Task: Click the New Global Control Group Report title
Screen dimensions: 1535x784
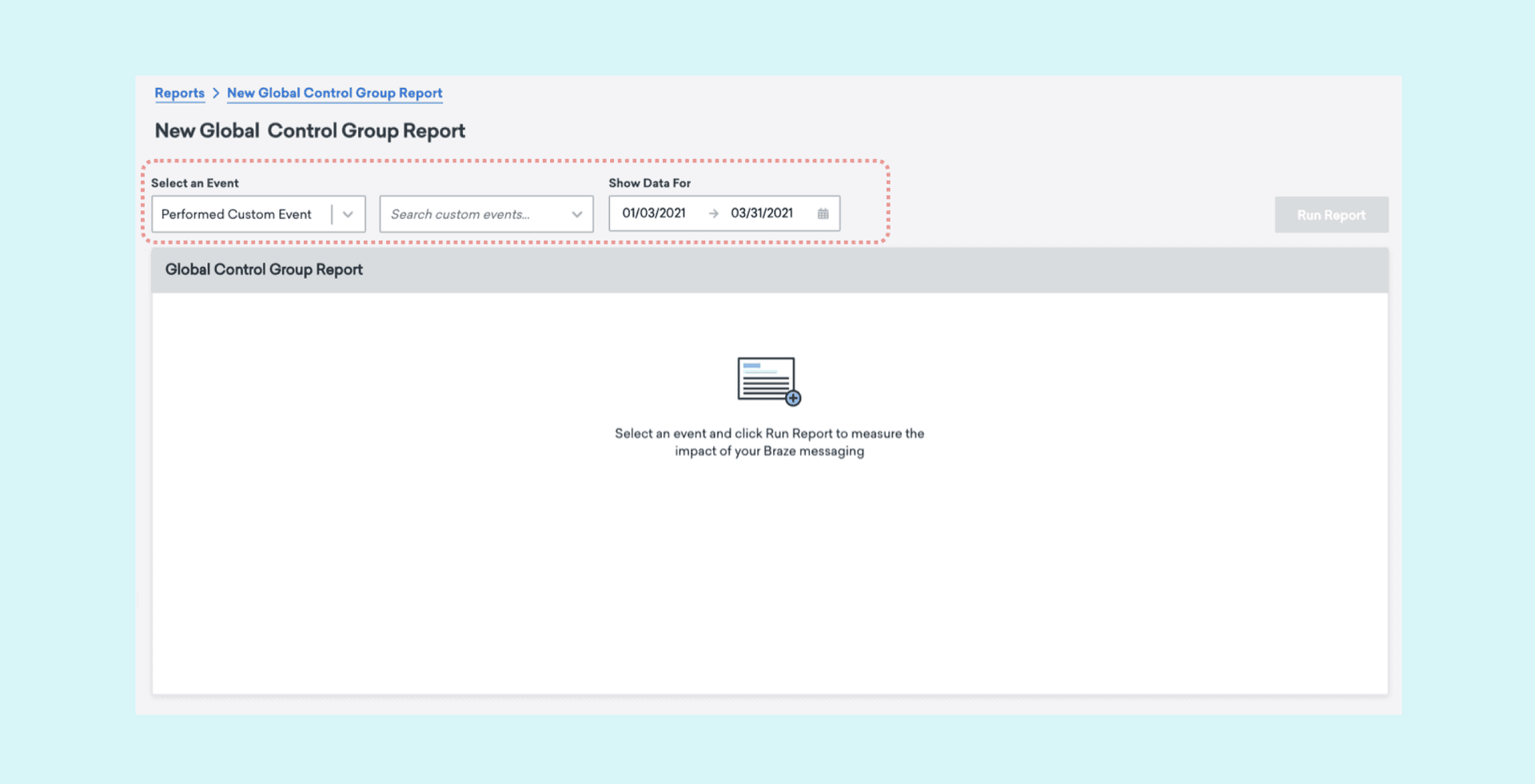Action: (309, 131)
